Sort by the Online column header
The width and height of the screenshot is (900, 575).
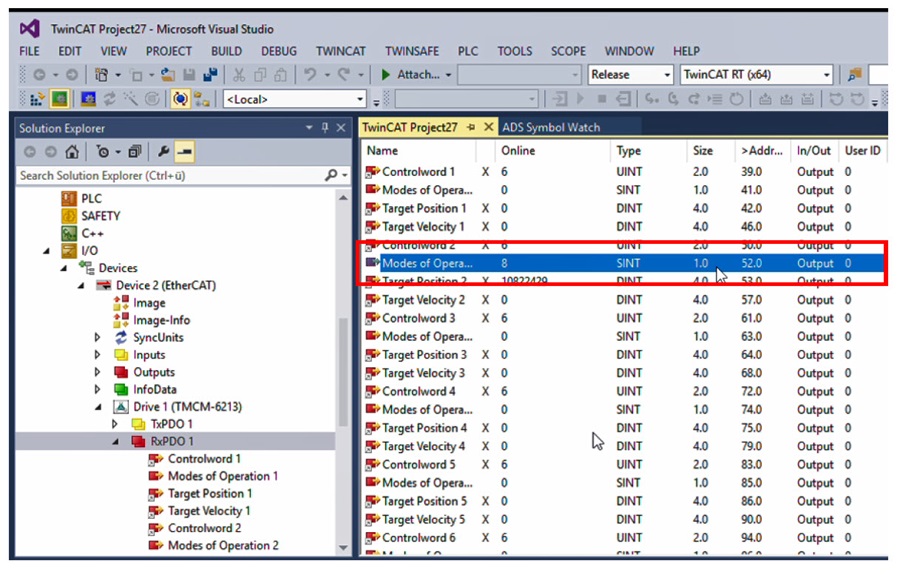point(518,151)
